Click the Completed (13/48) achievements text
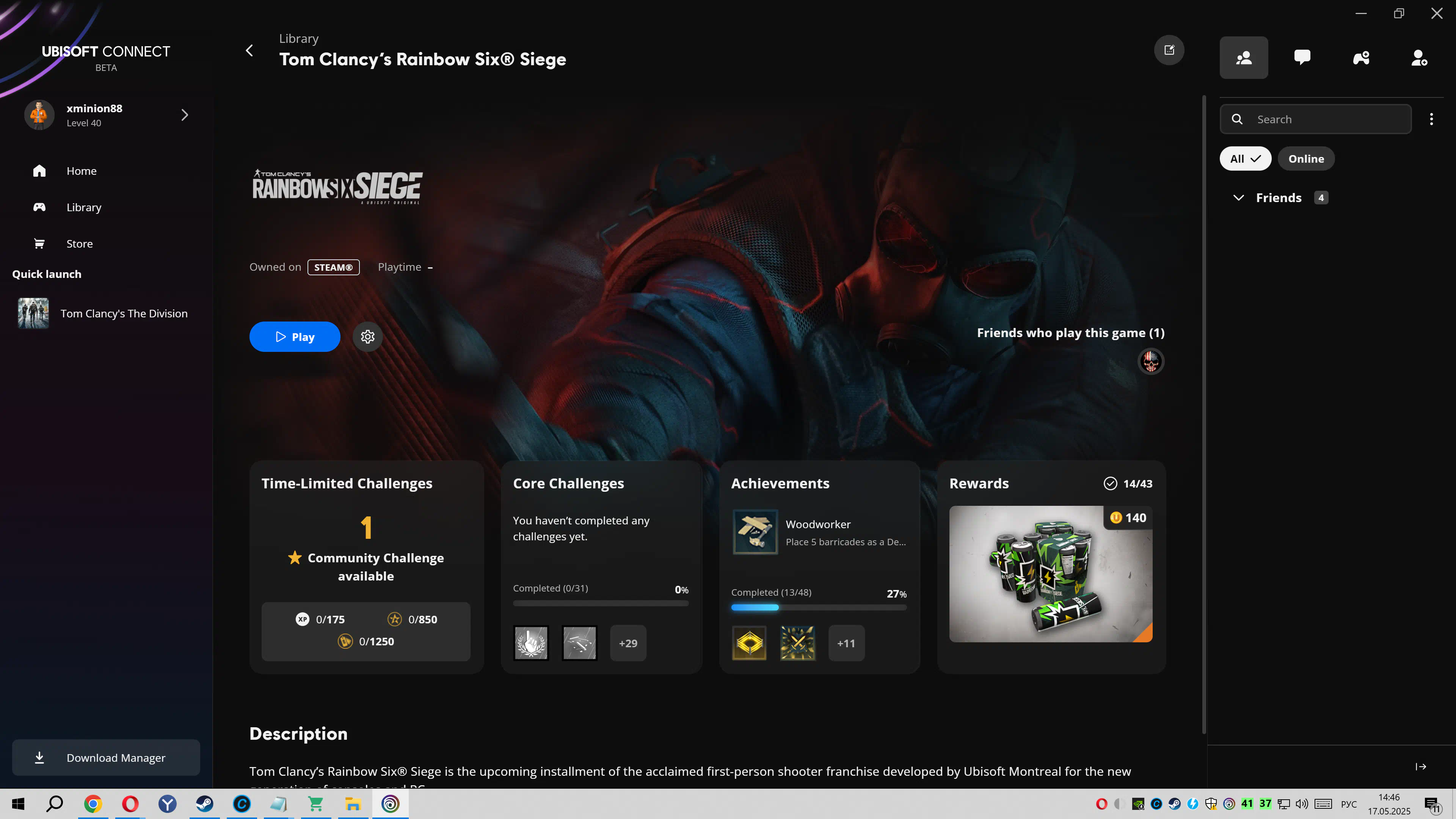The width and height of the screenshot is (1456, 819). coord(771,592)
